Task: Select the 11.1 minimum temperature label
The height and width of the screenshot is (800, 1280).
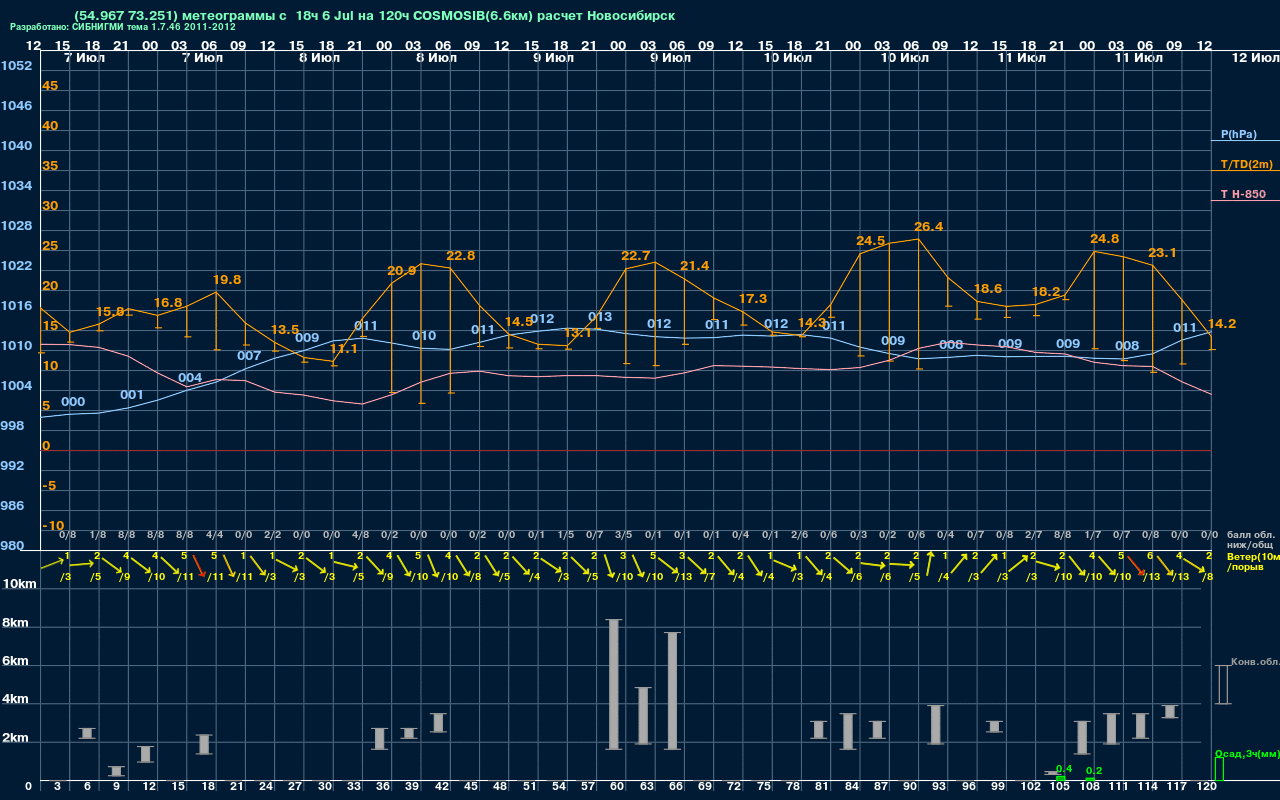Action: click(344, 349)
